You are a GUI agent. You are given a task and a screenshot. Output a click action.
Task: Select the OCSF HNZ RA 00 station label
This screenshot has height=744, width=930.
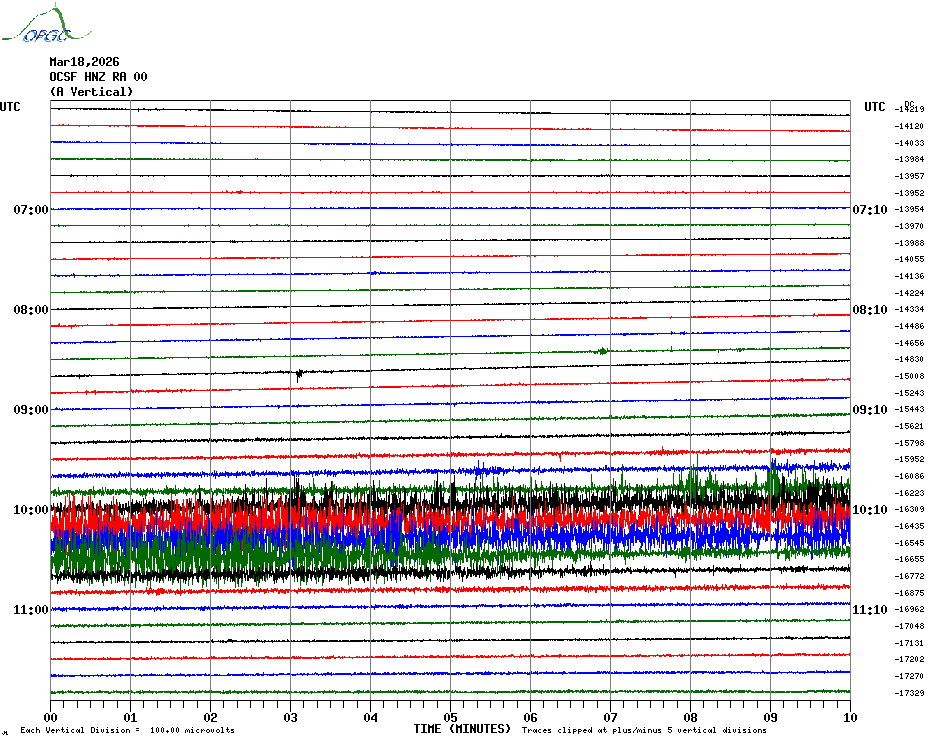click(x=98, y=77)
